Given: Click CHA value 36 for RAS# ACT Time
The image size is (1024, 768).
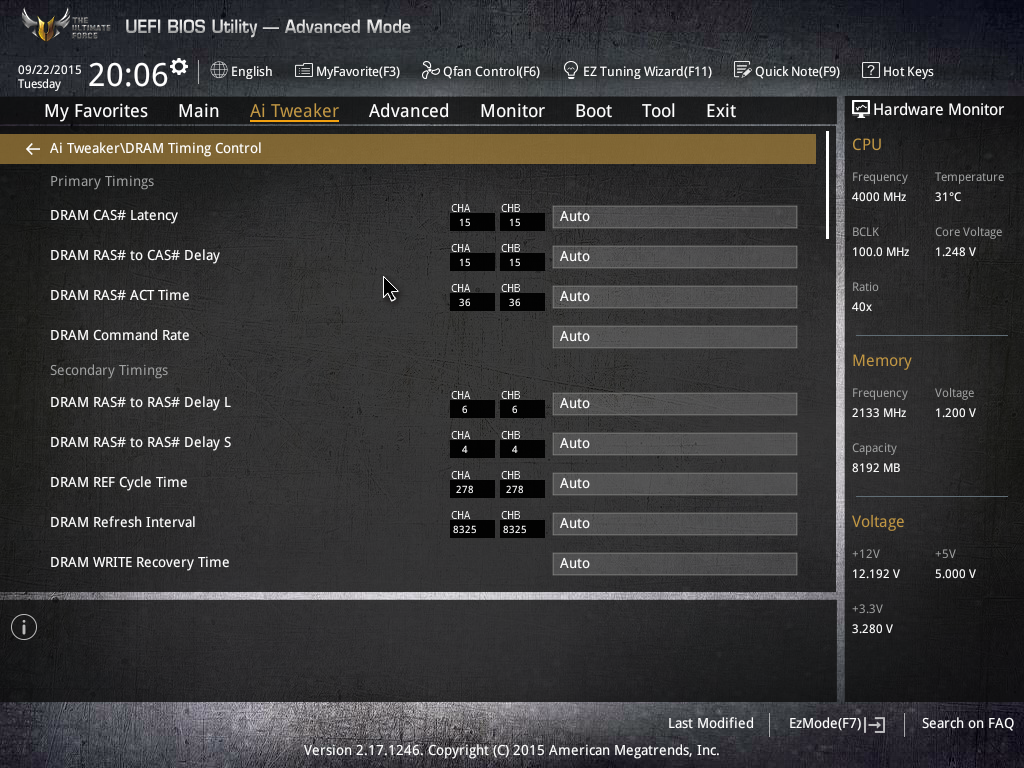Looking at the screenshot, I should pos(472,302).
